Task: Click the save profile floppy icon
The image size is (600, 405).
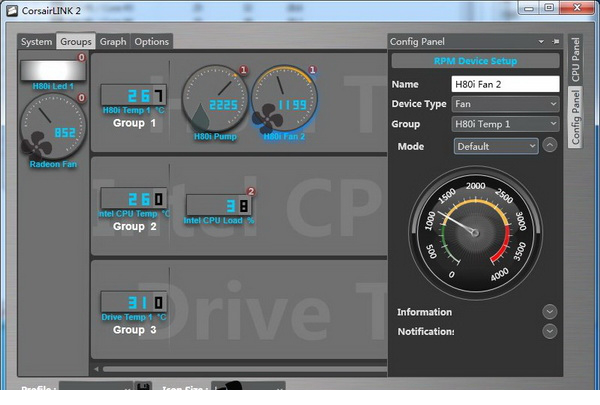Action: click(143, 386)
